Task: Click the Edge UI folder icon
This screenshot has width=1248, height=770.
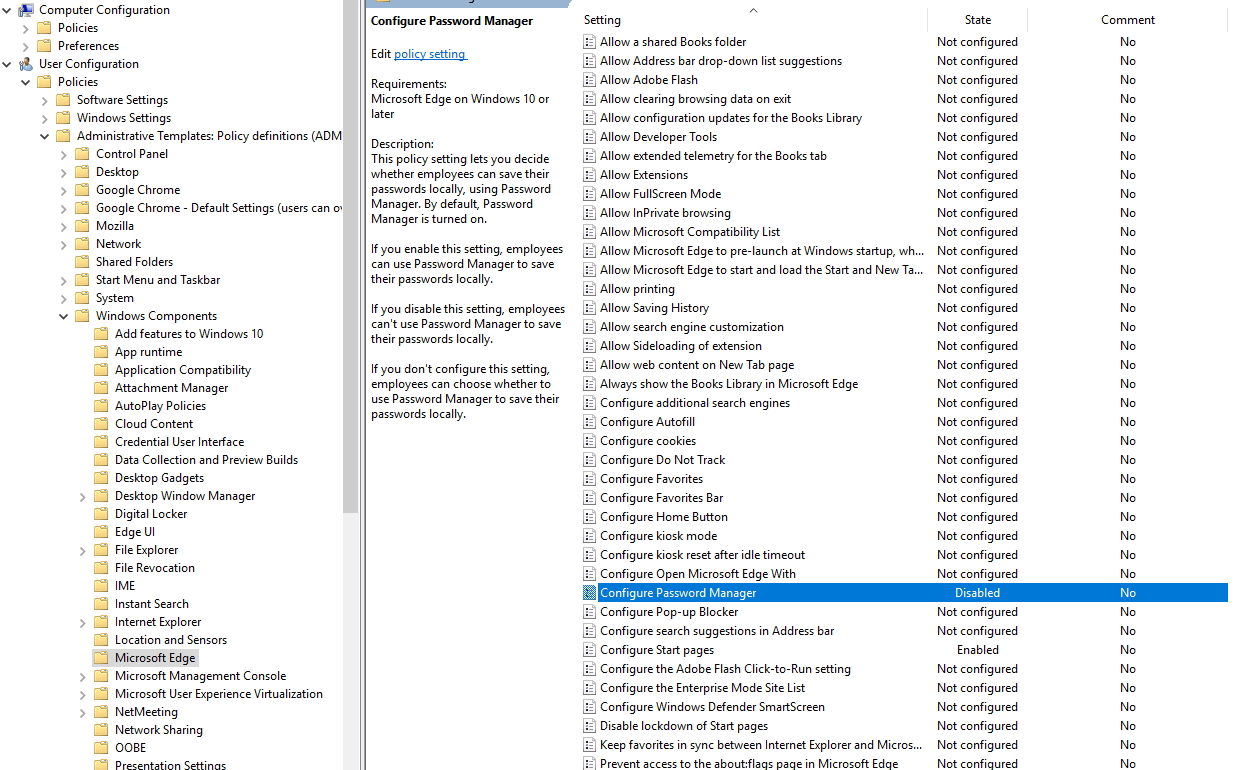Action: click(x=101, y=532)
